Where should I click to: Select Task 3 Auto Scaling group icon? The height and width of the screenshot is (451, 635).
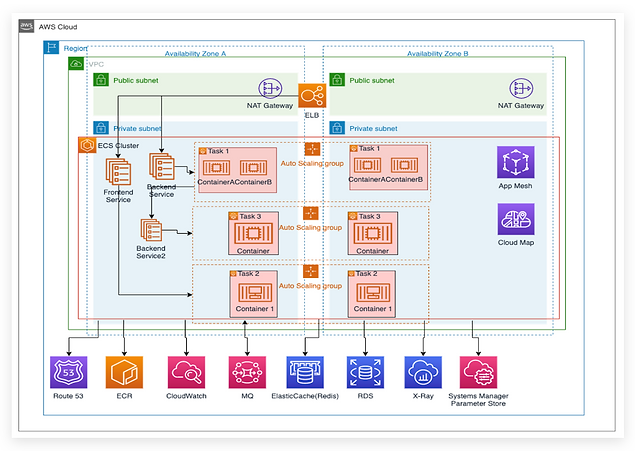tap(311, 213)
